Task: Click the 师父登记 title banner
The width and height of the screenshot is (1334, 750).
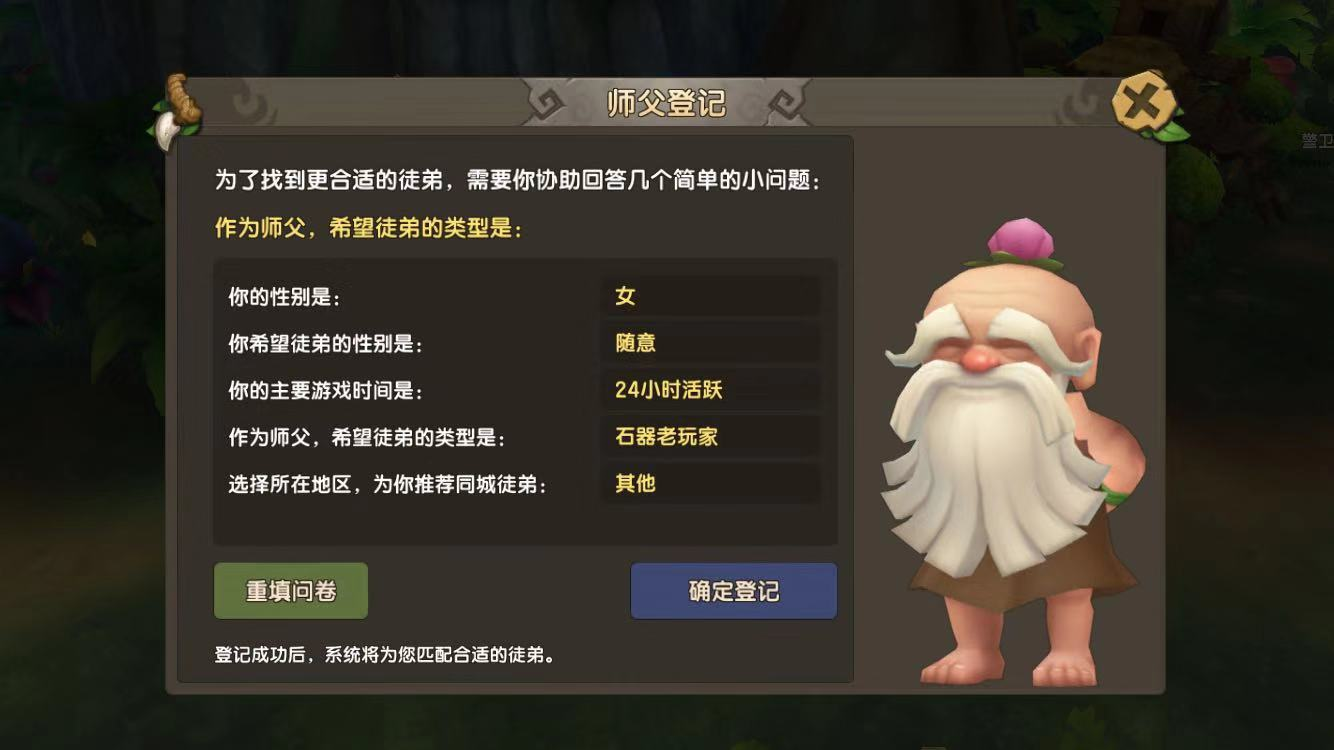Action: tap(667, 102)
